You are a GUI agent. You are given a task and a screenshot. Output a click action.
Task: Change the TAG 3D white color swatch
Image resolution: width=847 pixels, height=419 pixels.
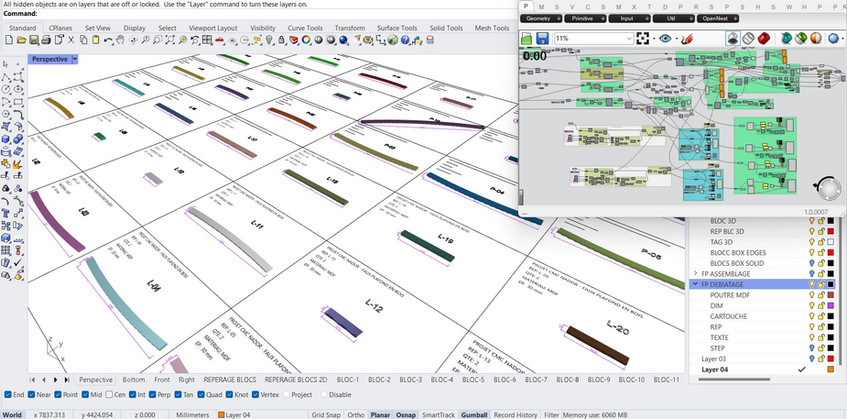(831, 242)
